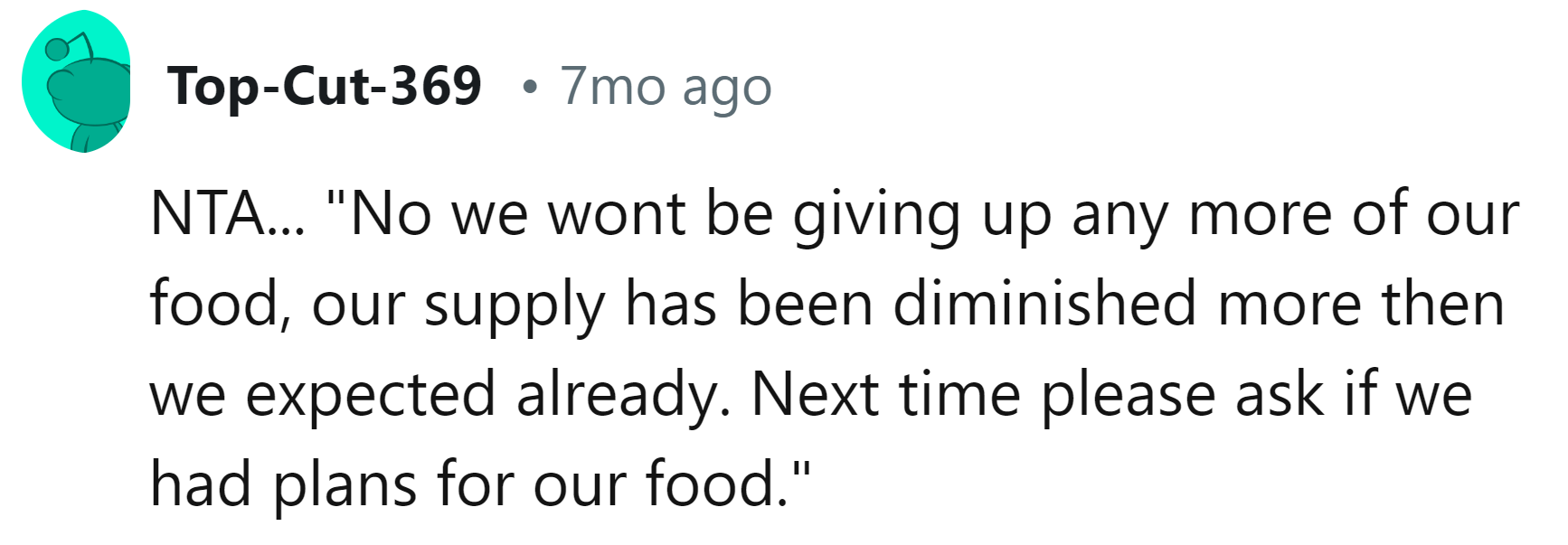
Task: Click the word "been" in the second line
Action: coord(805,305)
